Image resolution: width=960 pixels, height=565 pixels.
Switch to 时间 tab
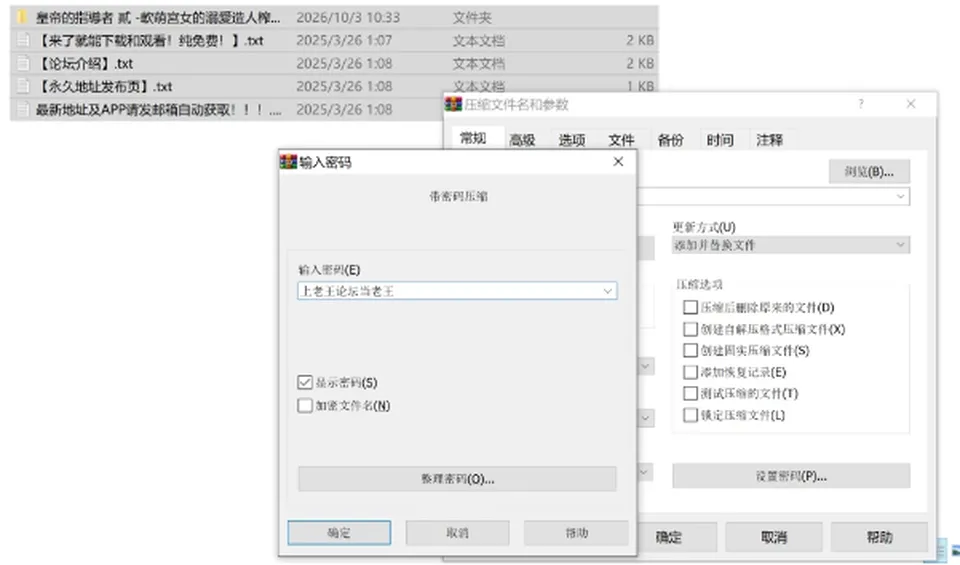pos(720,140)
